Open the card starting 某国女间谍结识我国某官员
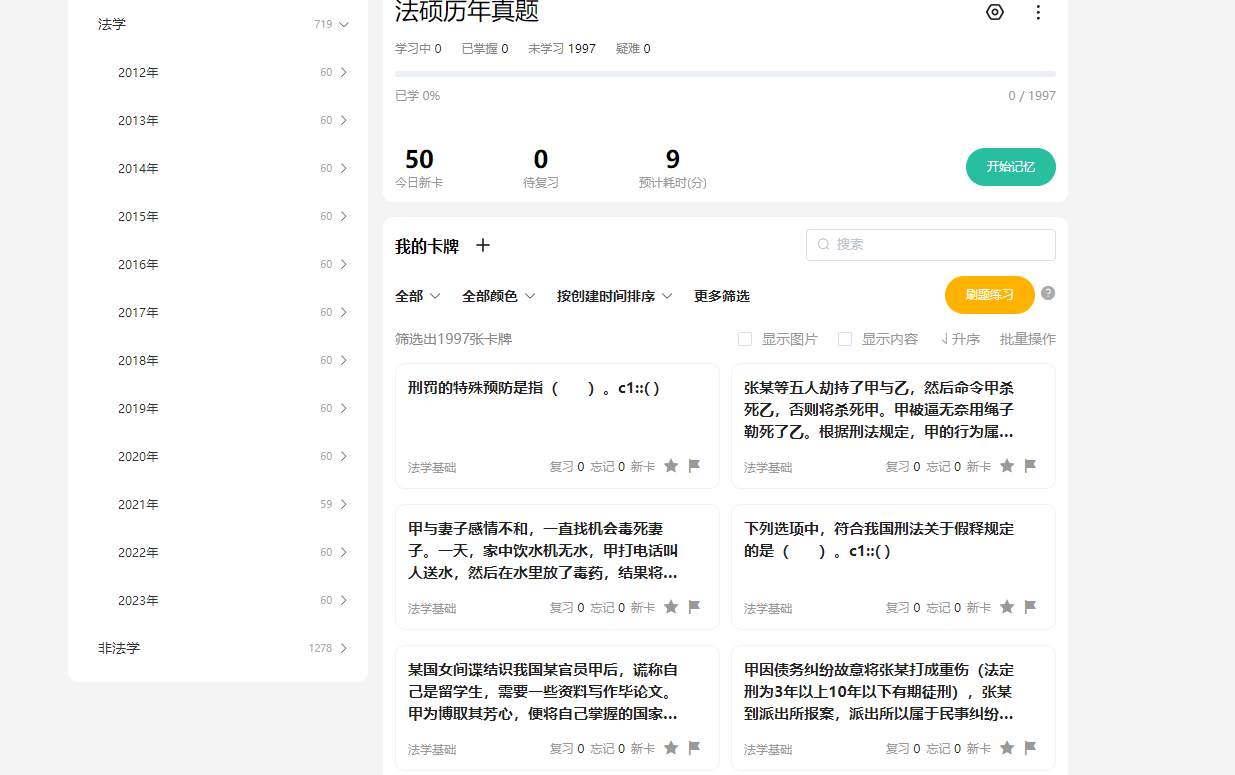 [557, 708]
